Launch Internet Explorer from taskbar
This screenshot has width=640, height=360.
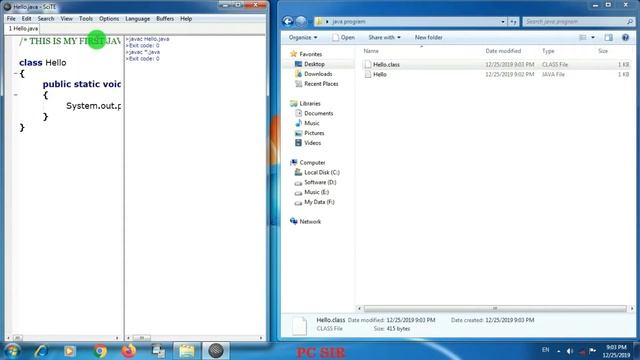click(41, 351)
